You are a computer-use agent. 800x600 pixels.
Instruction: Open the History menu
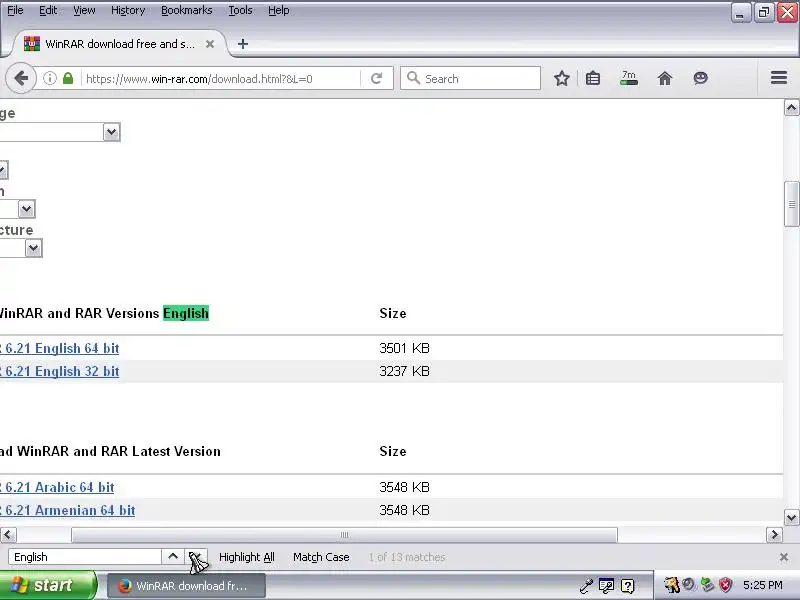128,10
